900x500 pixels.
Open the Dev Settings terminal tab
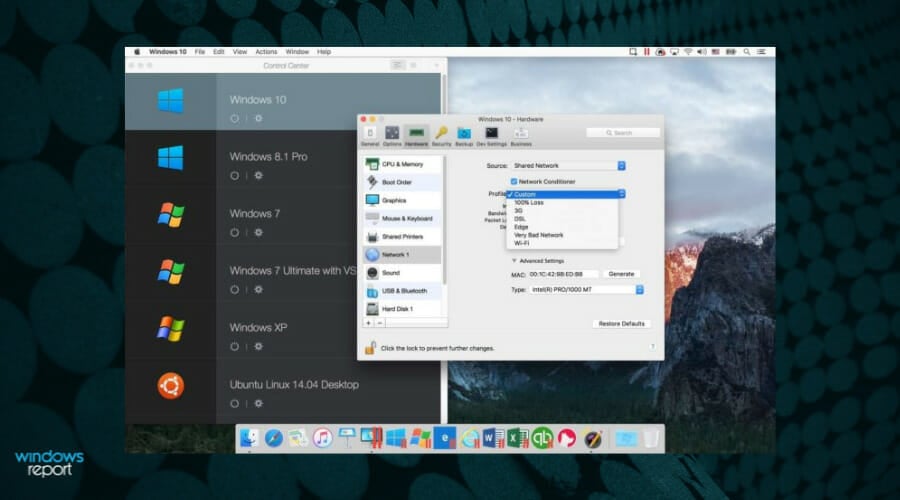point(491,136)
